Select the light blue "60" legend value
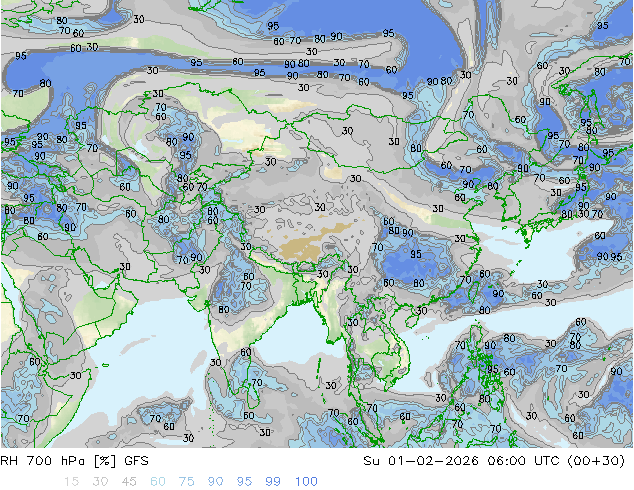Screen dimensions: 634x490 (x=158, y=482)
